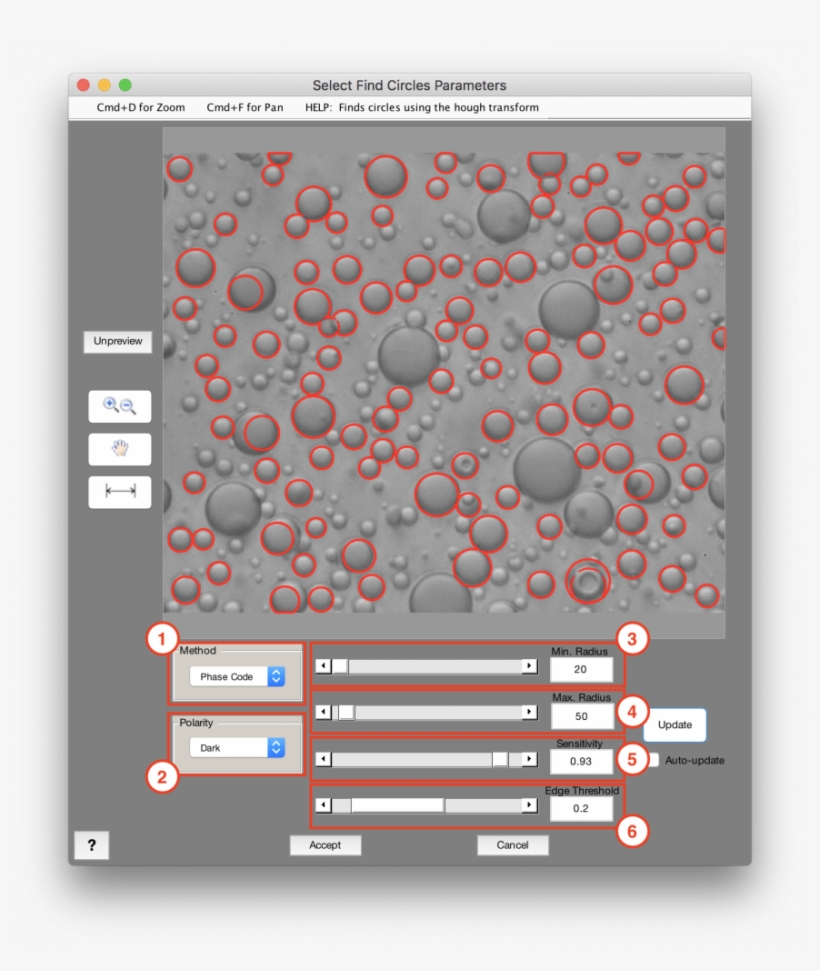The image size is (820, 971).
Task: Click the Cmd+F for Pan menu item
Action: (x=244, y=107)
